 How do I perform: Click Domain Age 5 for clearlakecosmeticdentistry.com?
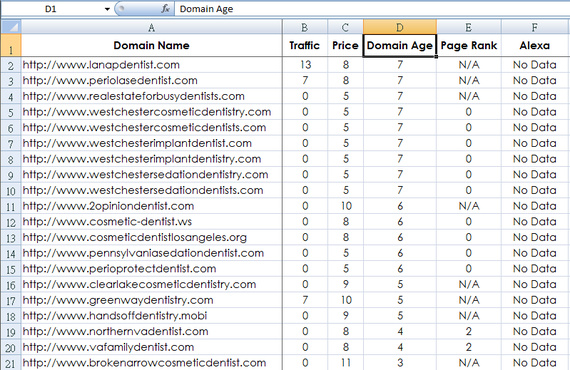(x=400, y=284)
